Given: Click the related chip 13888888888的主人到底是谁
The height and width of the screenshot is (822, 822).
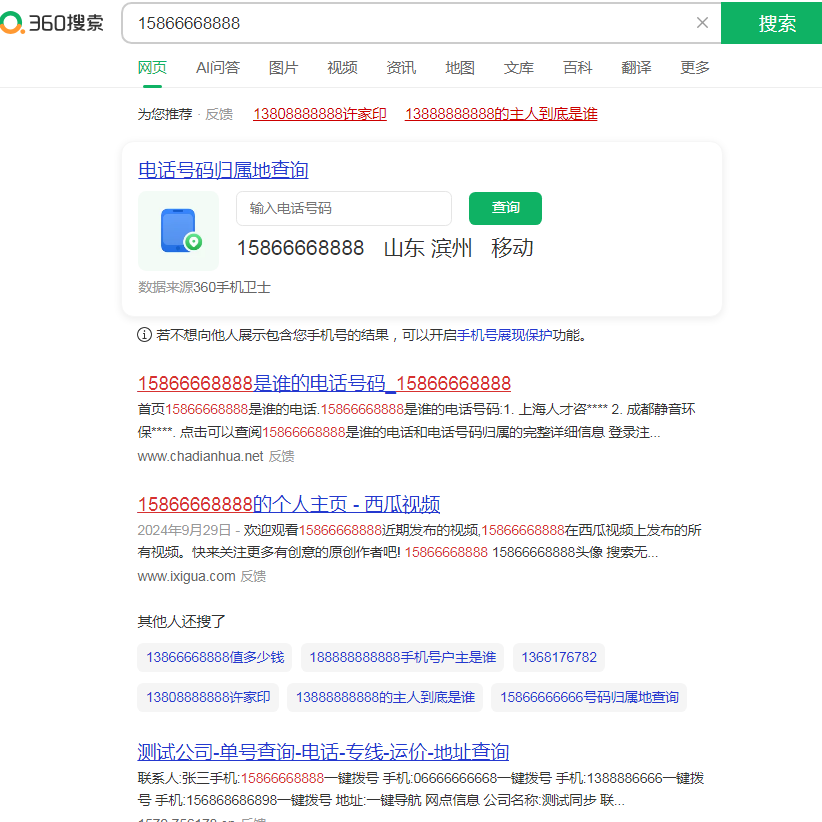Looking at the screenshot, I should coord(385,697).
